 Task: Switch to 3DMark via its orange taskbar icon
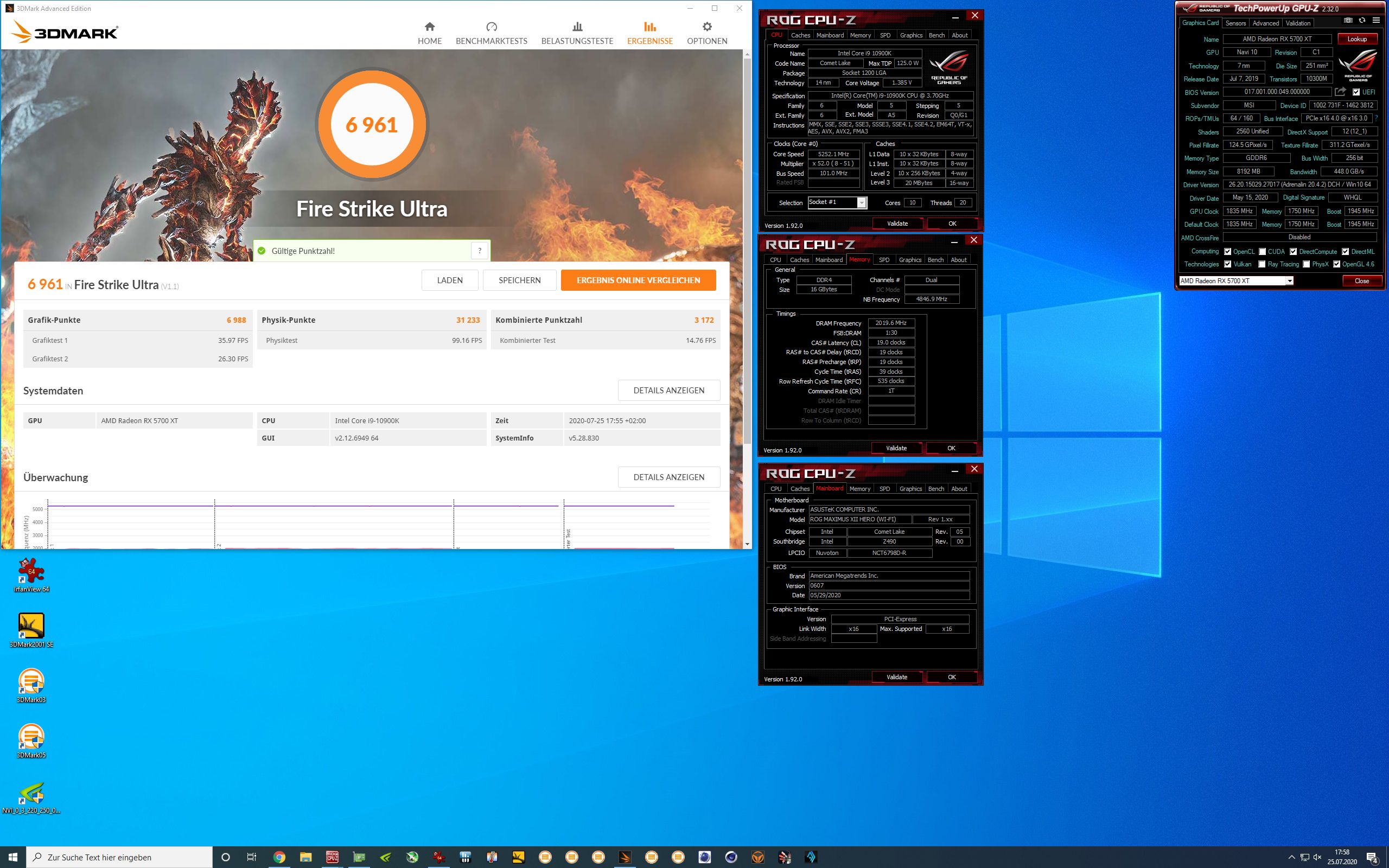tap(625, 857)
